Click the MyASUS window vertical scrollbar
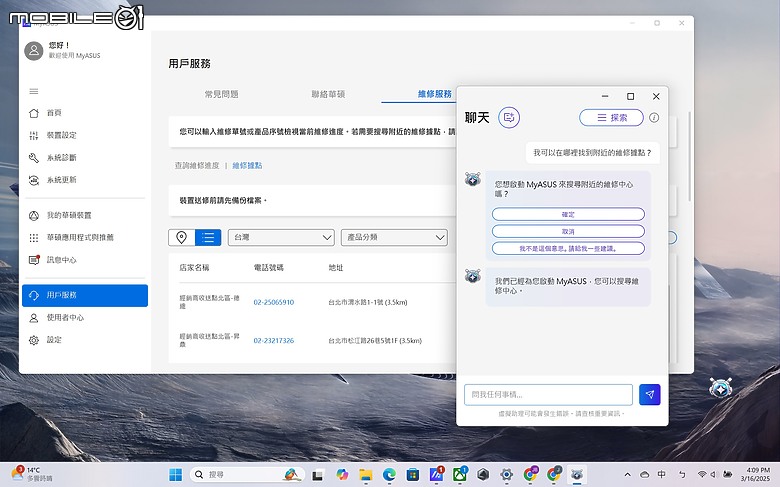The height and width of the screenshot is (487, 780). point(689,157)
